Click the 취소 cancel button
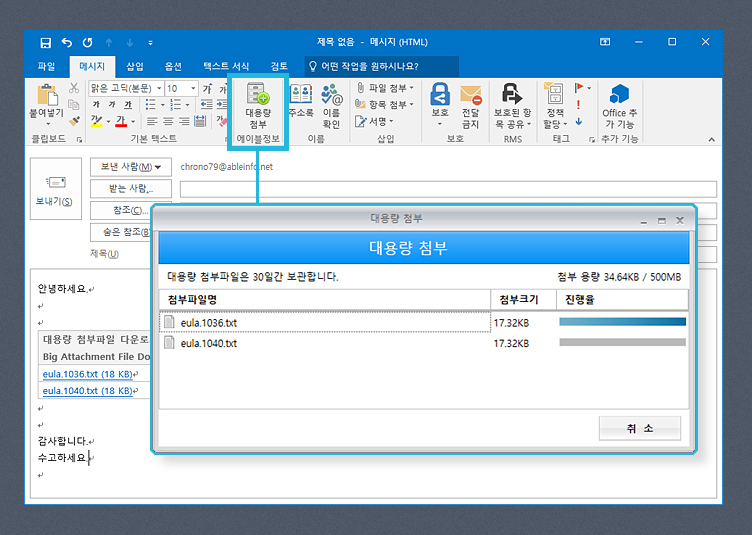The width and height of the screenshot is (752, 535). pyautogui.click(x=640, y=428)
